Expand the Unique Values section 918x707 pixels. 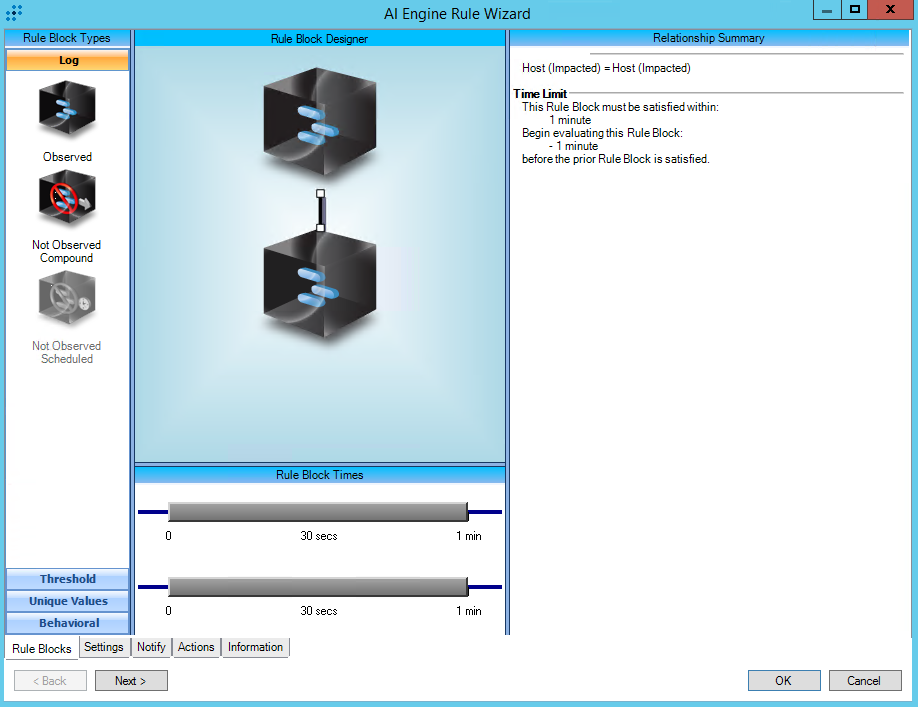point(68,601)
